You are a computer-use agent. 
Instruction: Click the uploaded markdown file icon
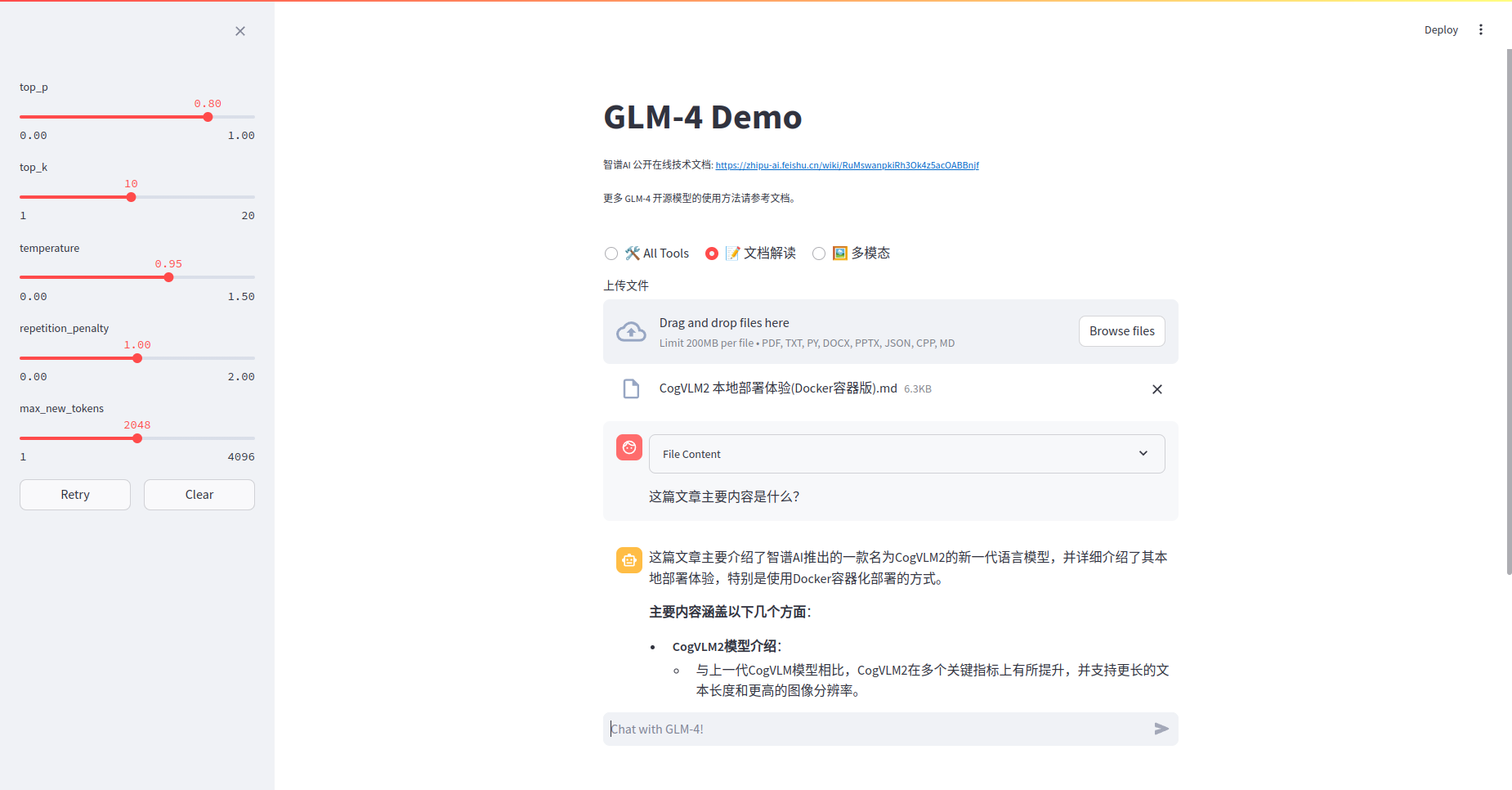coord(631,388)
